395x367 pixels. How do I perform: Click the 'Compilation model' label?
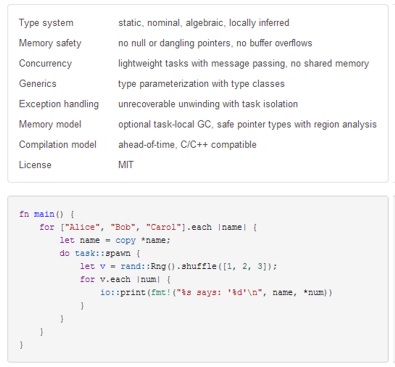[58, 145]
